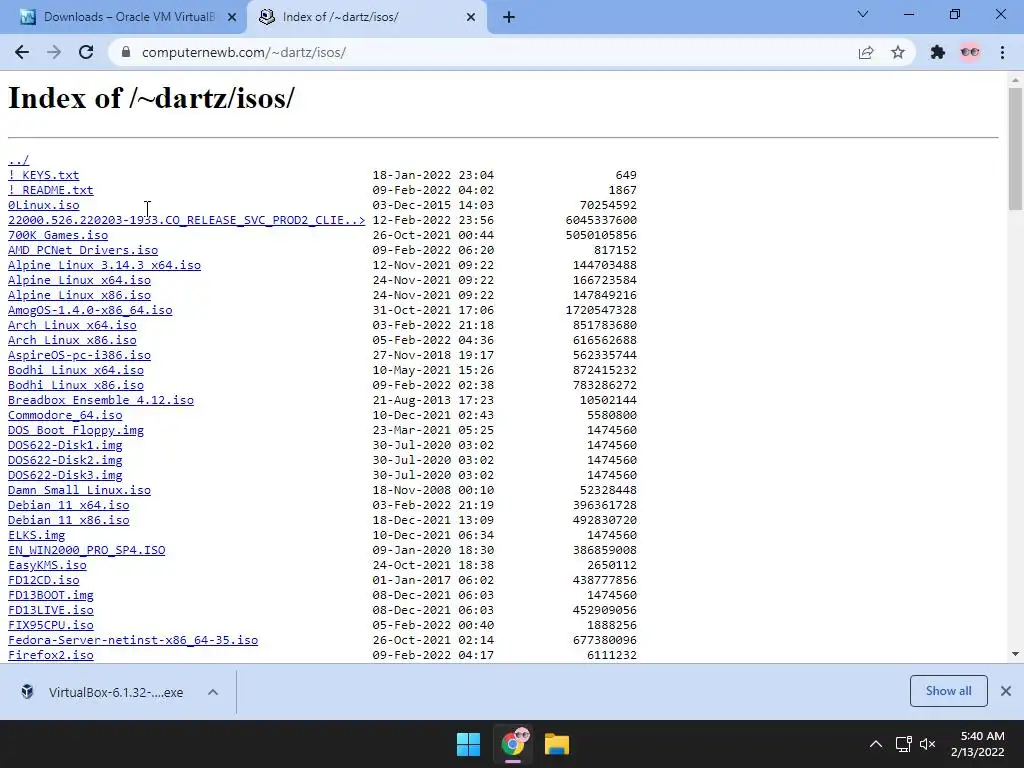Open Chrome three-dot menu

1002,52
